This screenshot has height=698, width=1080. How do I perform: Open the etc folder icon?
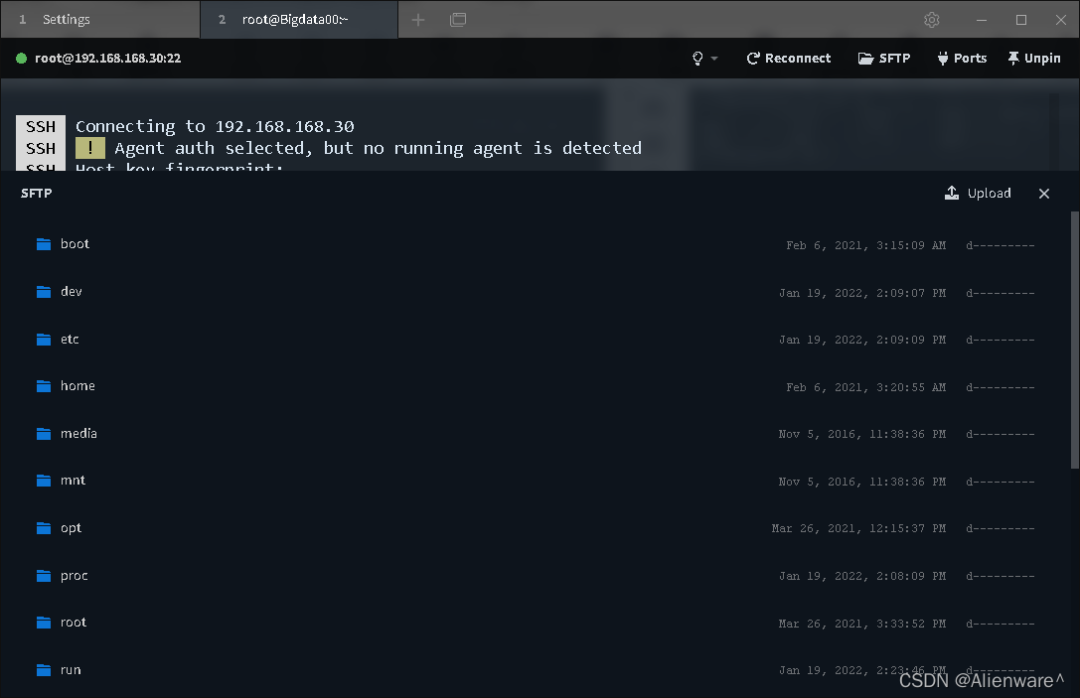click(x=44, y=339)
